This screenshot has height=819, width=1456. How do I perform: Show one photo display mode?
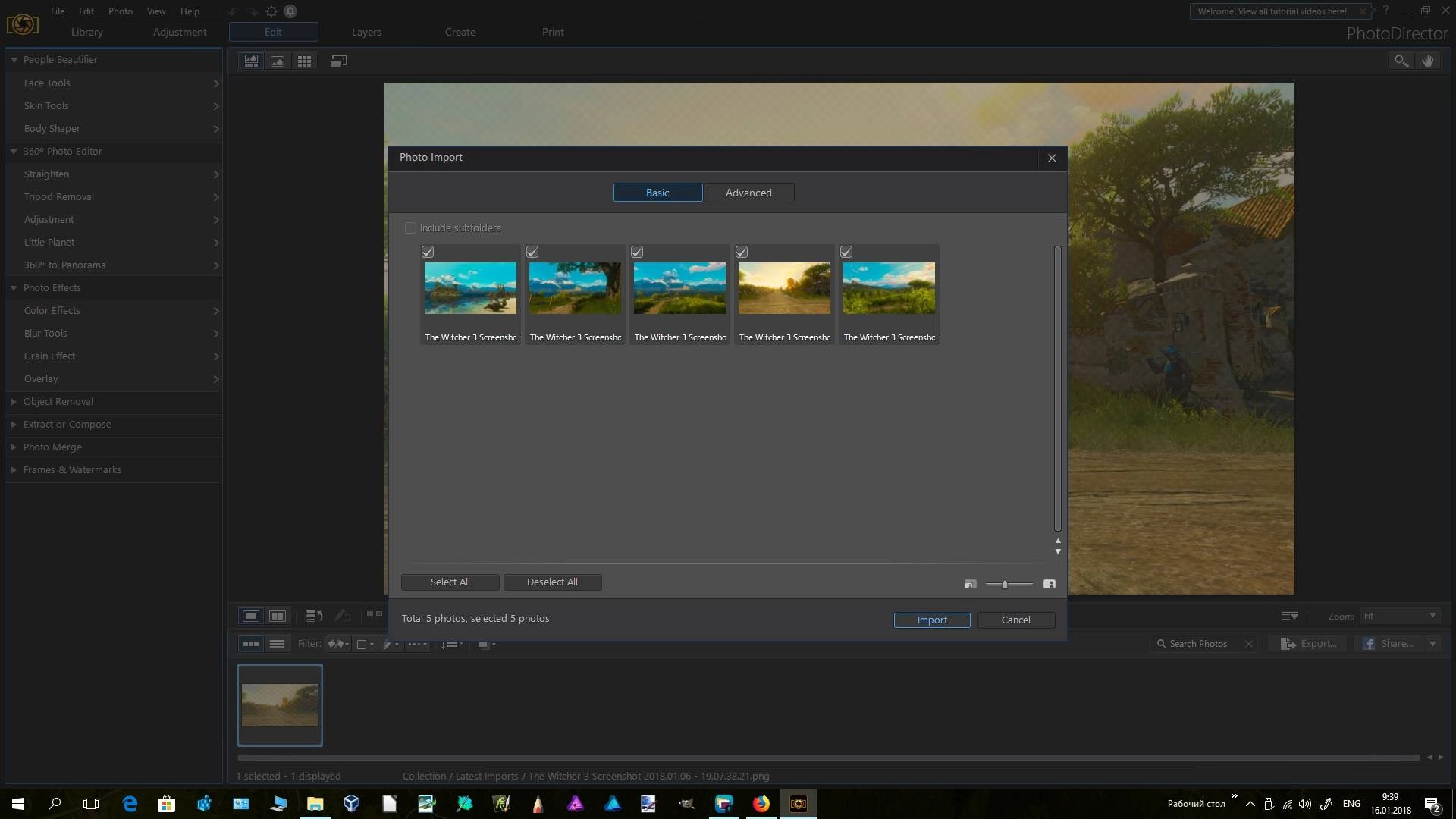251,616
